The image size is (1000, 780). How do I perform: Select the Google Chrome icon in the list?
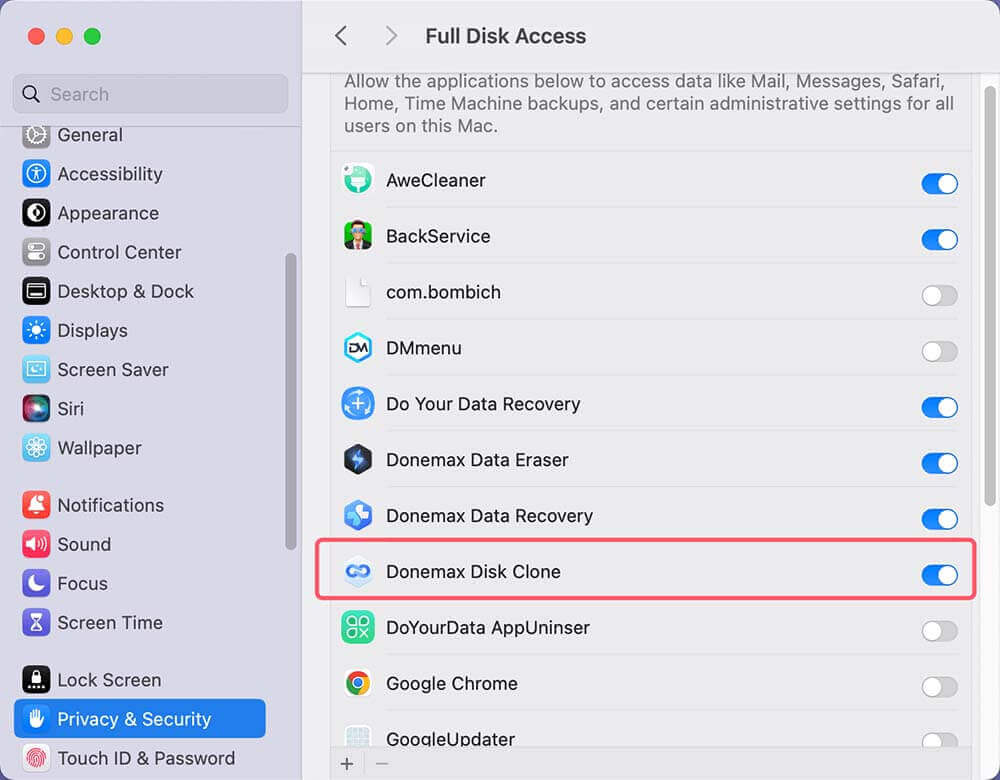pos(357,683)
